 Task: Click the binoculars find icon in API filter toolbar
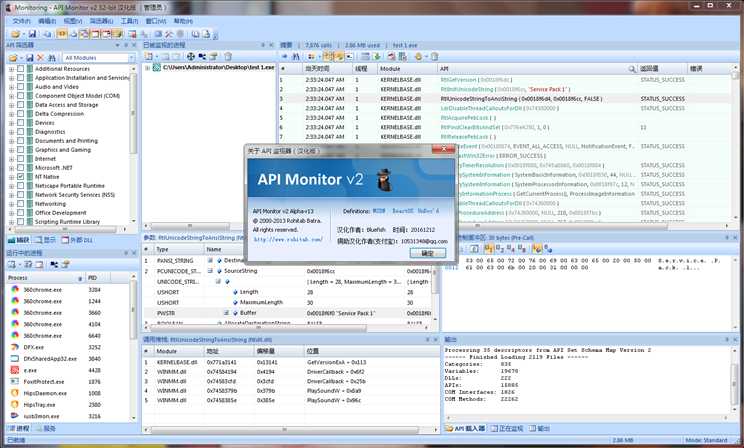tap(52, 57)
